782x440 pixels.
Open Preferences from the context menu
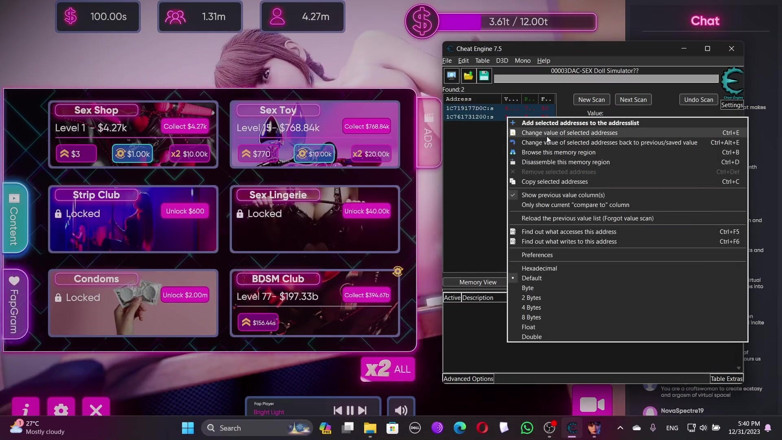627,255
